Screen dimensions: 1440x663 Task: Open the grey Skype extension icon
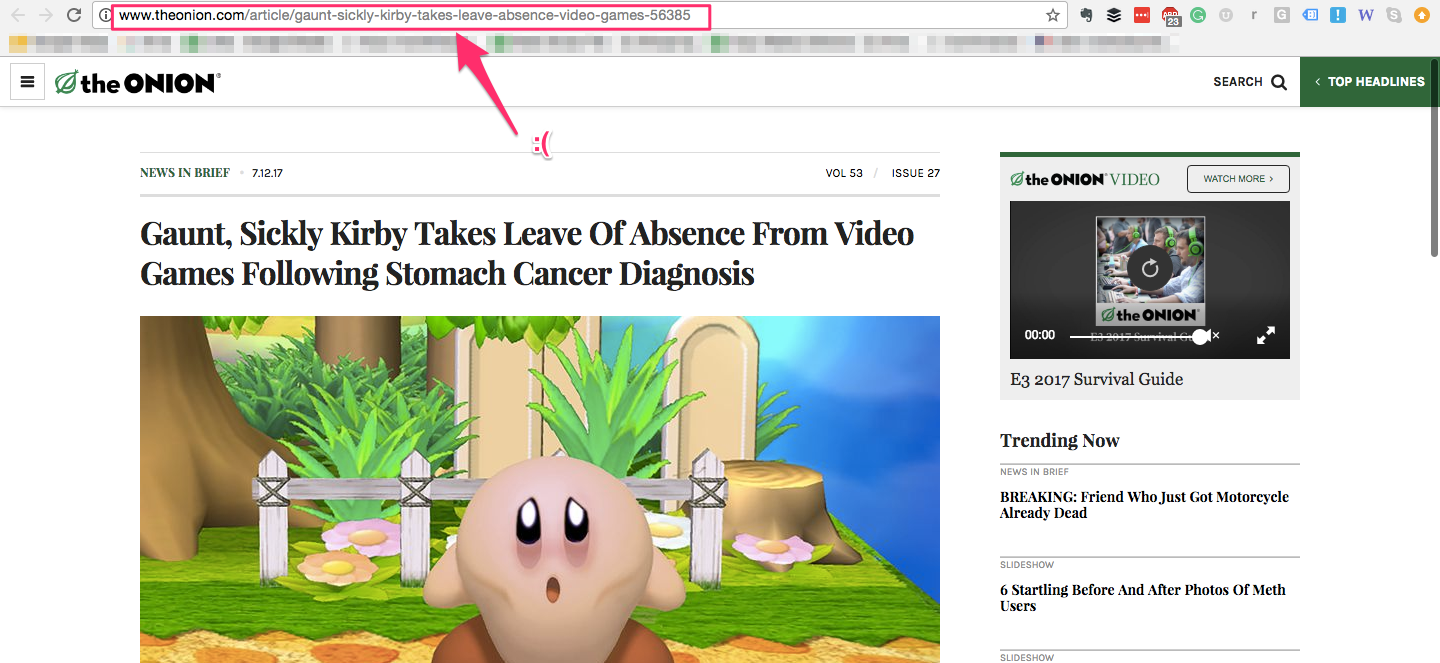pyautogui.click(x=1394, y=15)
